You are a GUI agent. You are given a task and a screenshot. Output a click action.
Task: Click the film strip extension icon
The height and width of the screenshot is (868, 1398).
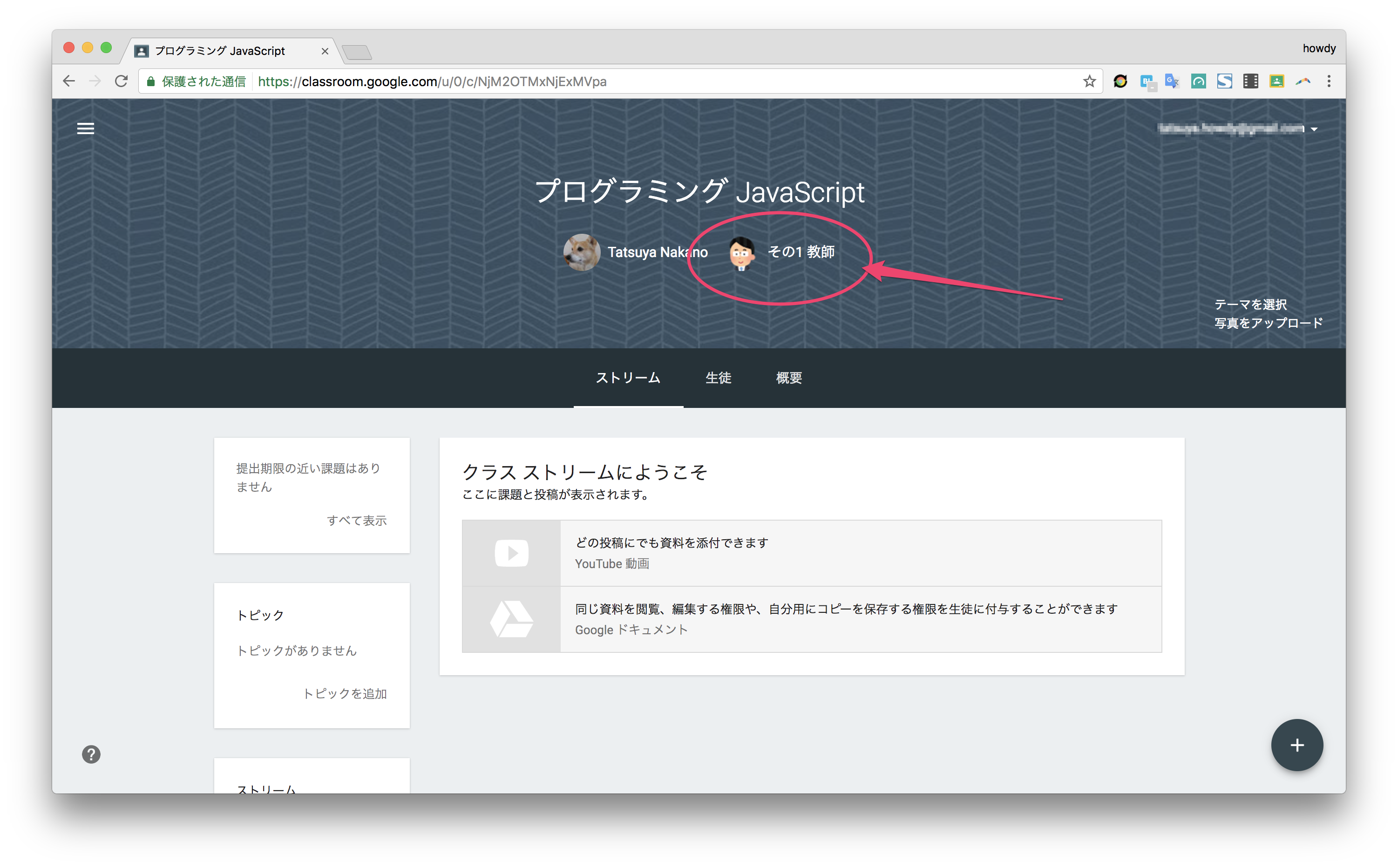pos(1250,81)
